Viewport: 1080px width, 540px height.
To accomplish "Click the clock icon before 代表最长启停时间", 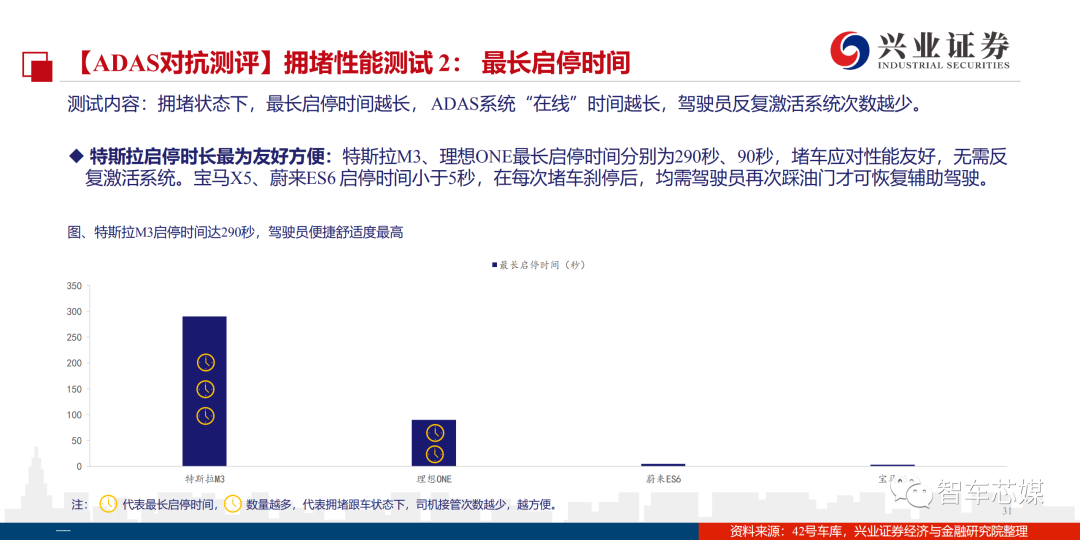I will 109,504.
